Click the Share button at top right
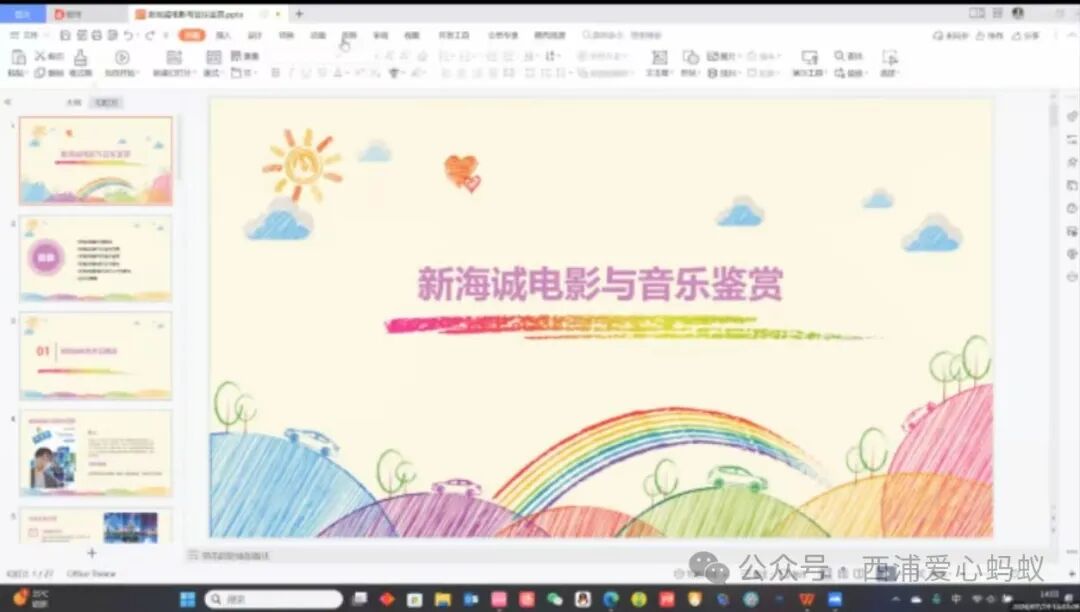Image resolution: width=1080 pixels, height=612 pixels. coord(1025,35)
